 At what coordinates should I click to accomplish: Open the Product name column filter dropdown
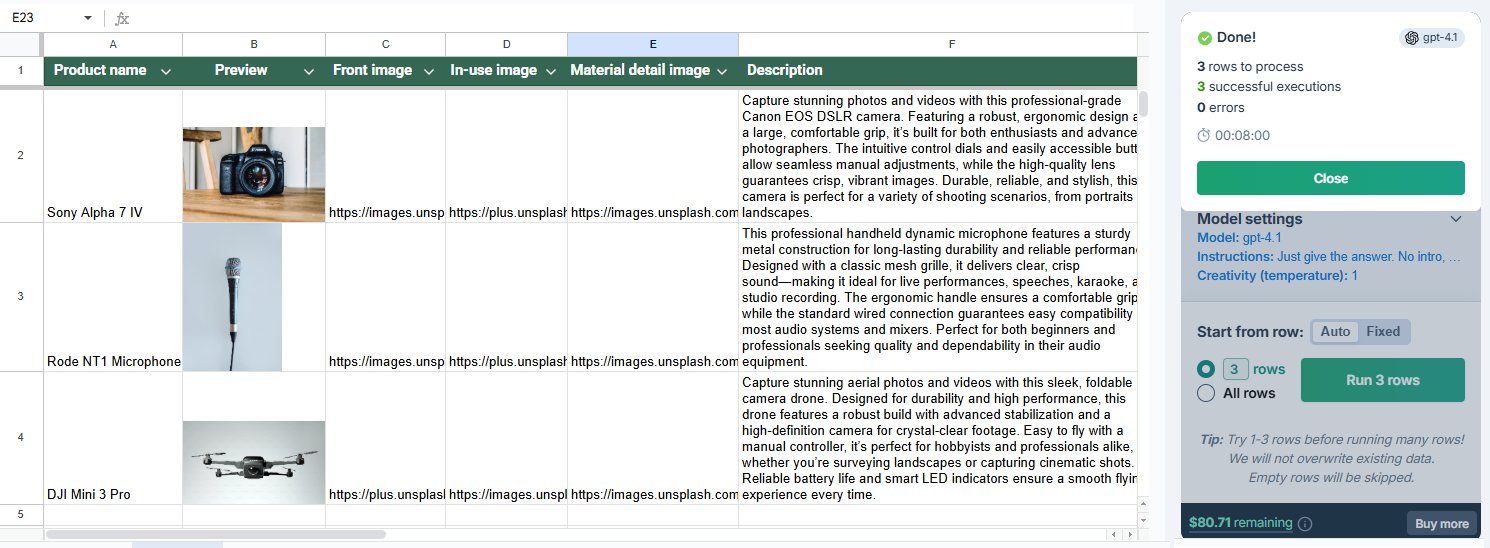166,71
